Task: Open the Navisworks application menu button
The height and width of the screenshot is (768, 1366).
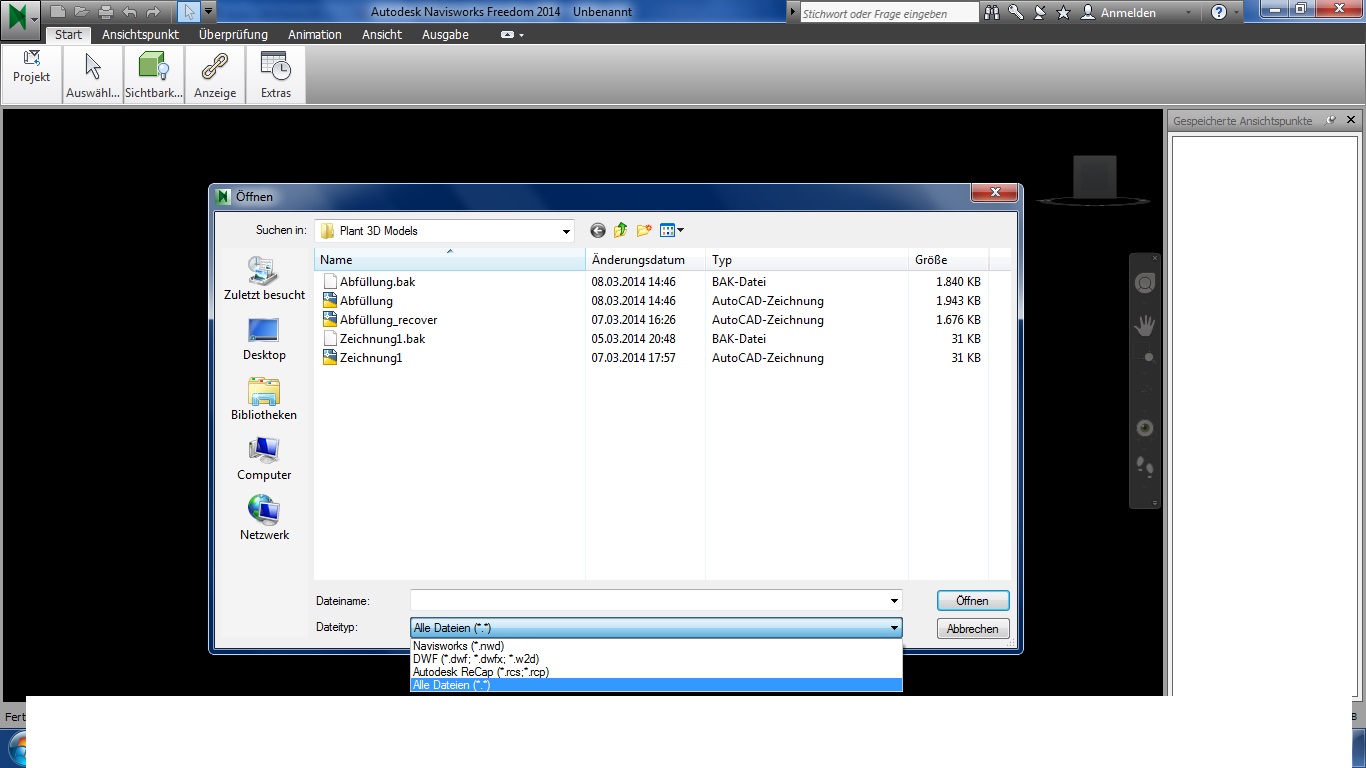Action: point(20,19)
